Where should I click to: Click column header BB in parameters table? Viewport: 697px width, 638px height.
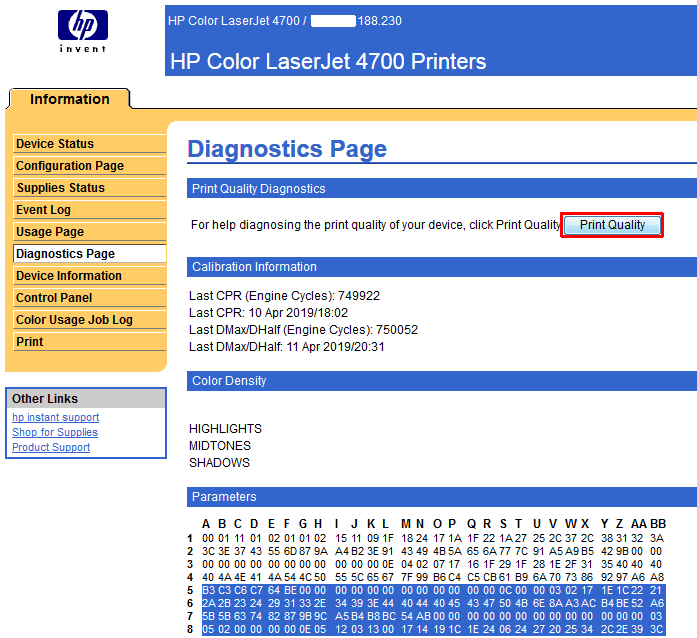pos(658,524)
